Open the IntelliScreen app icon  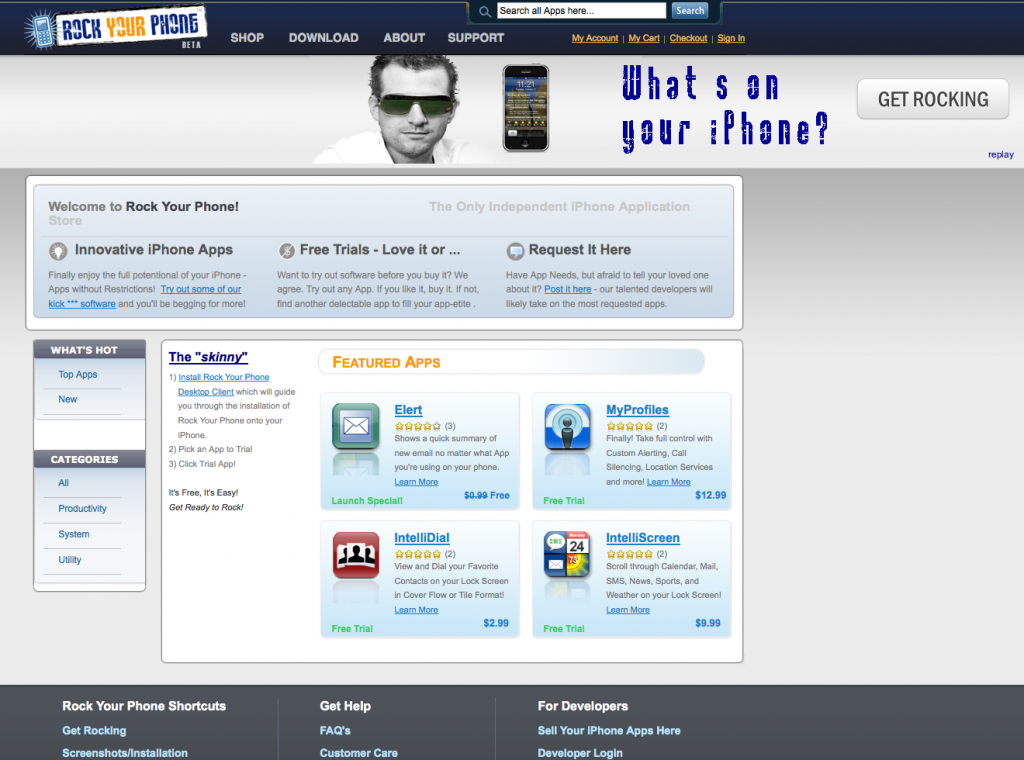568,555
